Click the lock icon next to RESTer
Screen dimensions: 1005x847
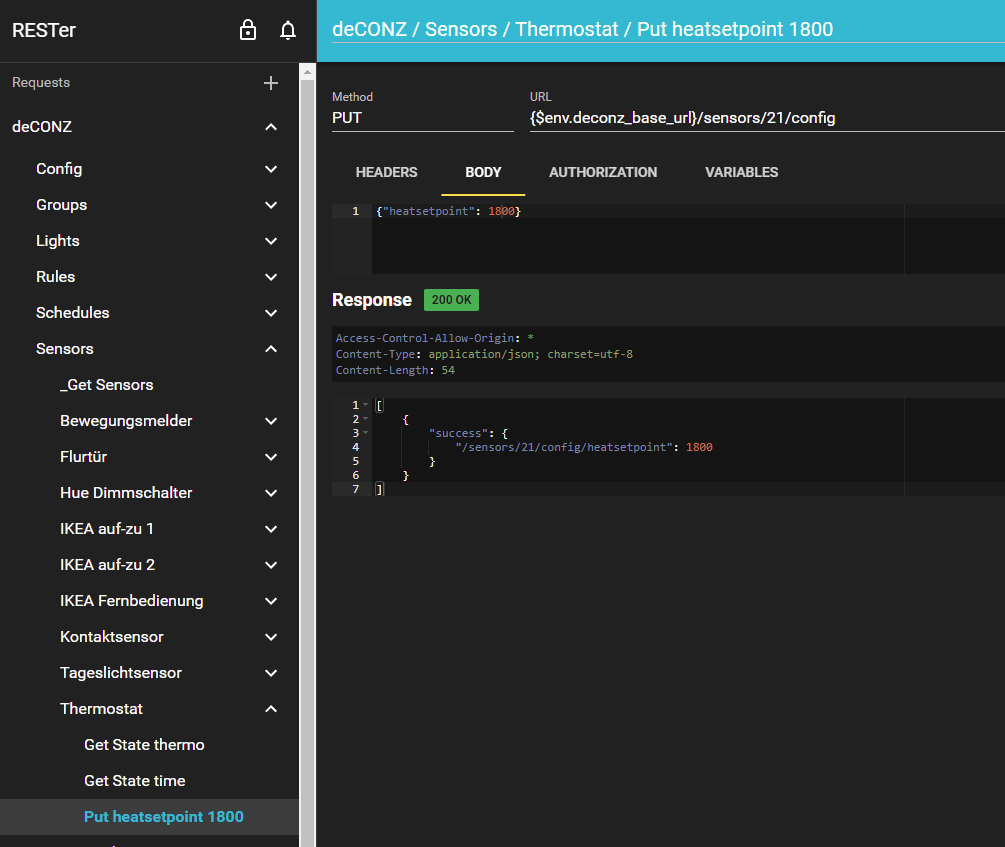(247, 30)
